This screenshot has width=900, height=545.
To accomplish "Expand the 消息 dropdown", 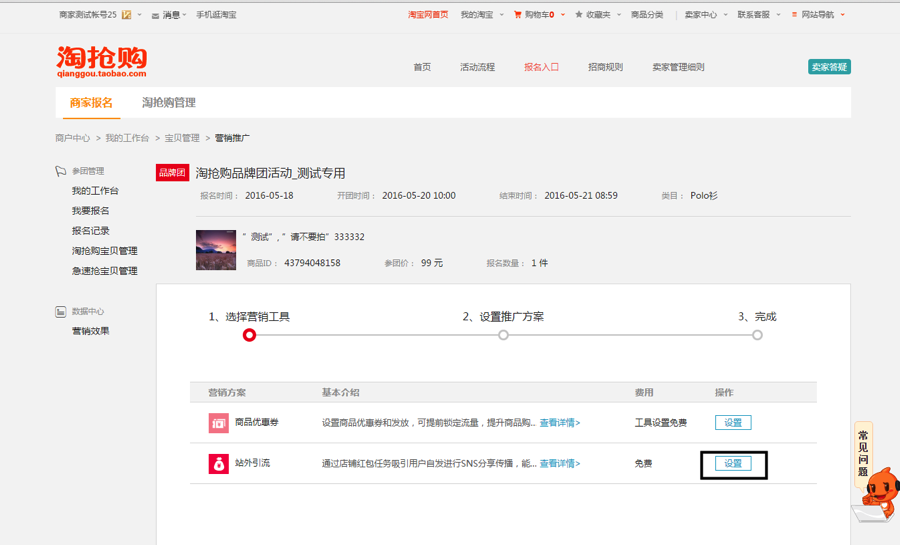I will (184, 15).
